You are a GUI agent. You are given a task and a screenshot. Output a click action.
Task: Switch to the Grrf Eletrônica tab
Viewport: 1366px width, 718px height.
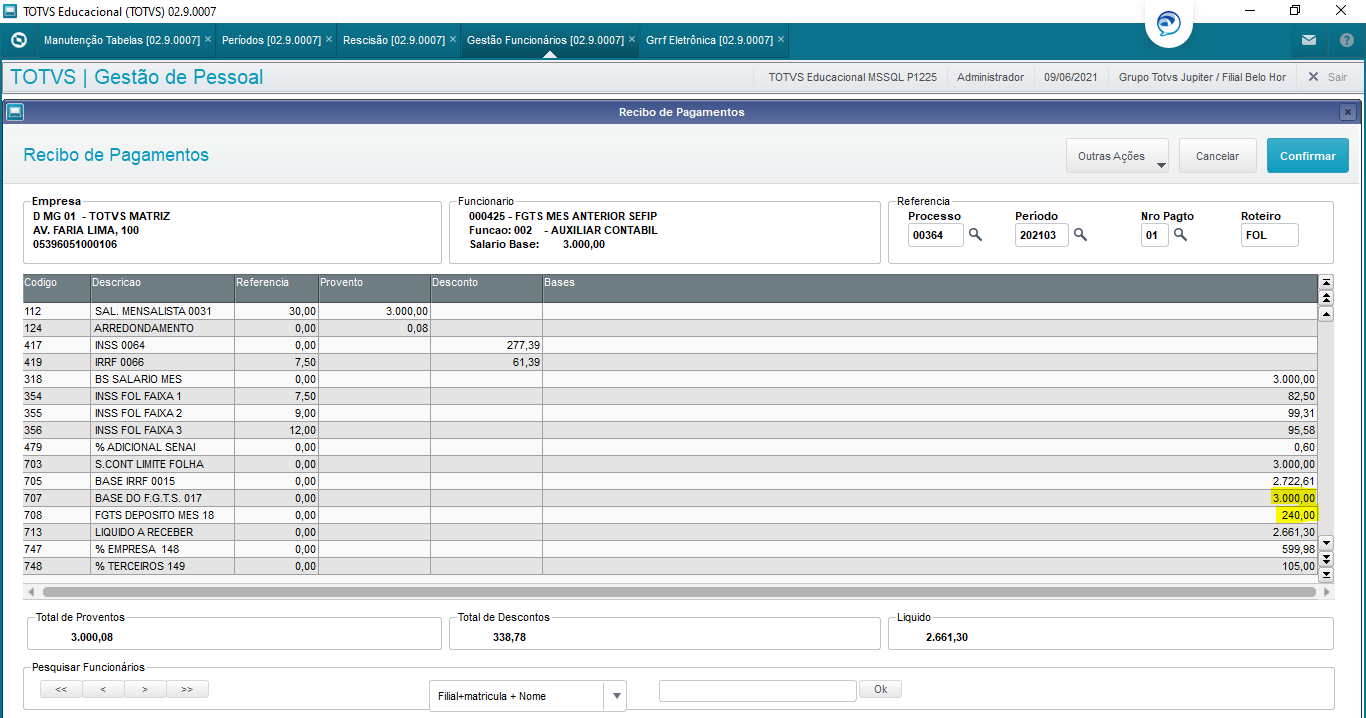tap(709, 40)
